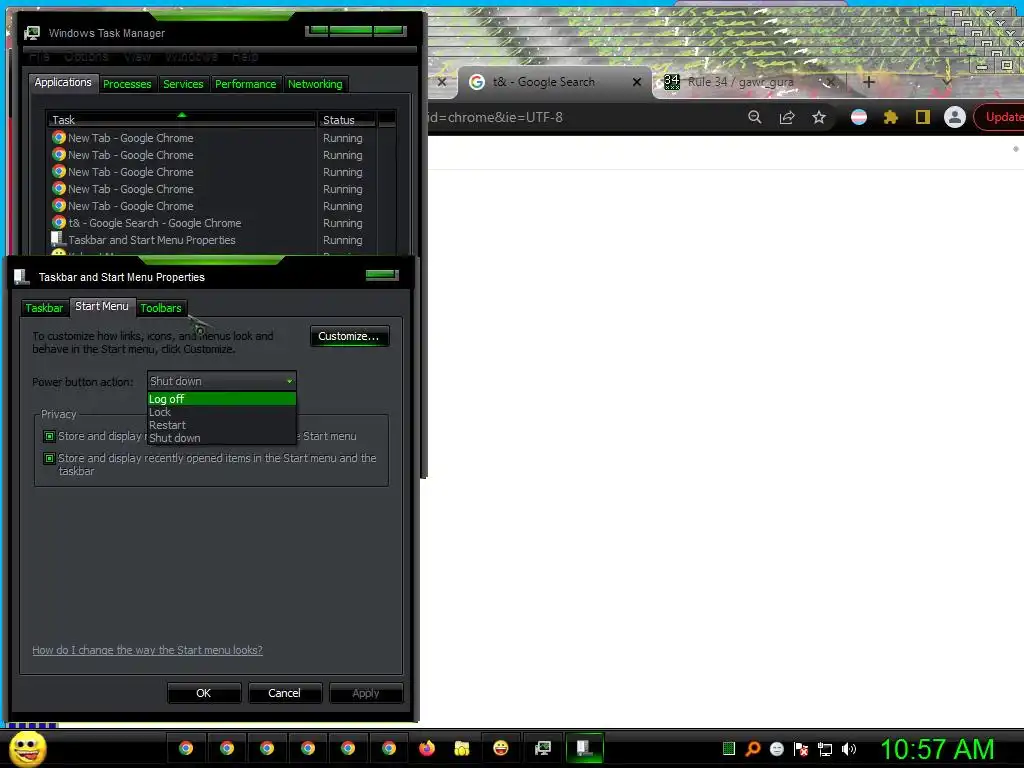1024x768 pixels.
Task: Switch to the Taskbar tab in Properties
Action: point(44,308)
